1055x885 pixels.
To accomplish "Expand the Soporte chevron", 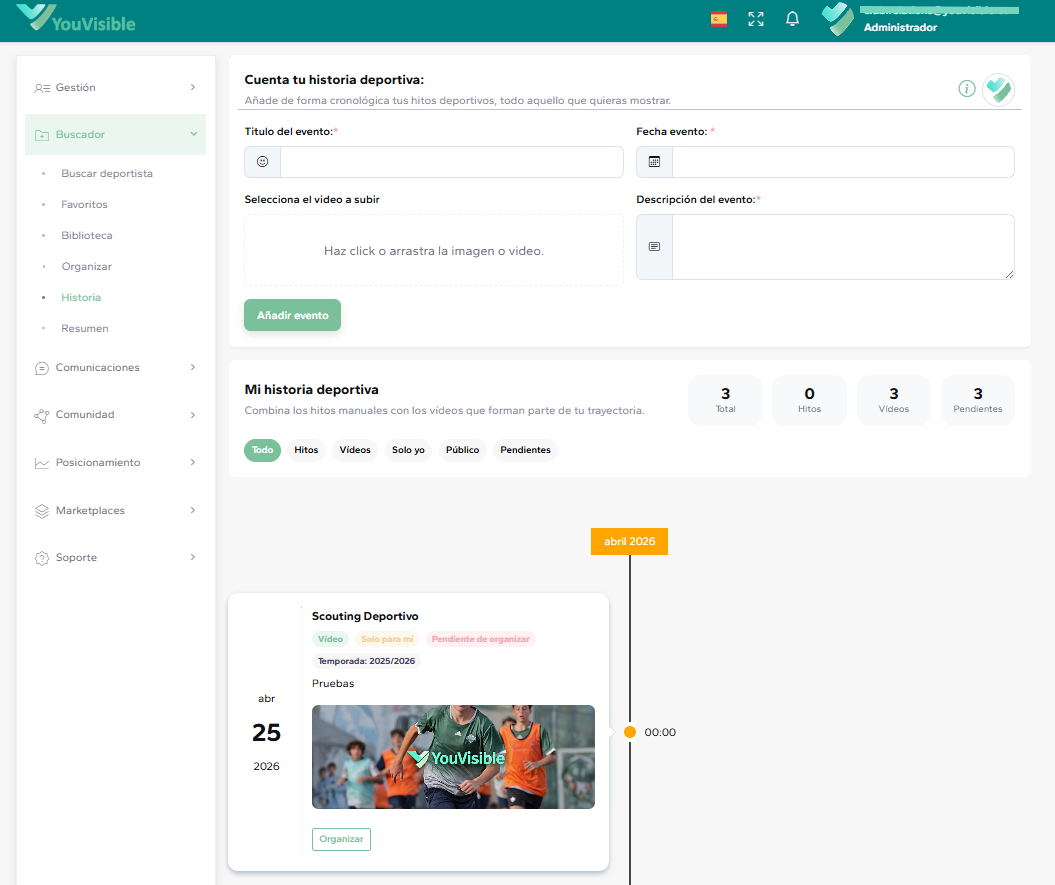I will (x=193, y=557).
